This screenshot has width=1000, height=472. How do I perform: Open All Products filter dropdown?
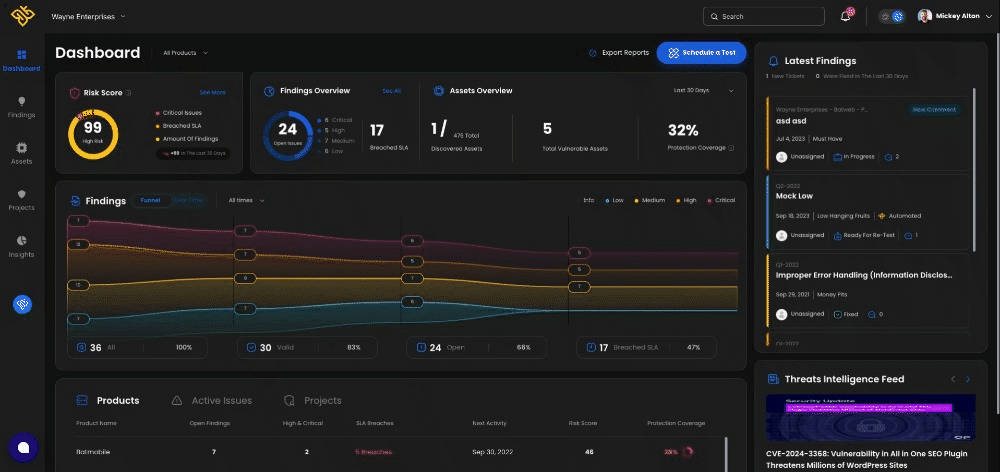pos(186,53)
